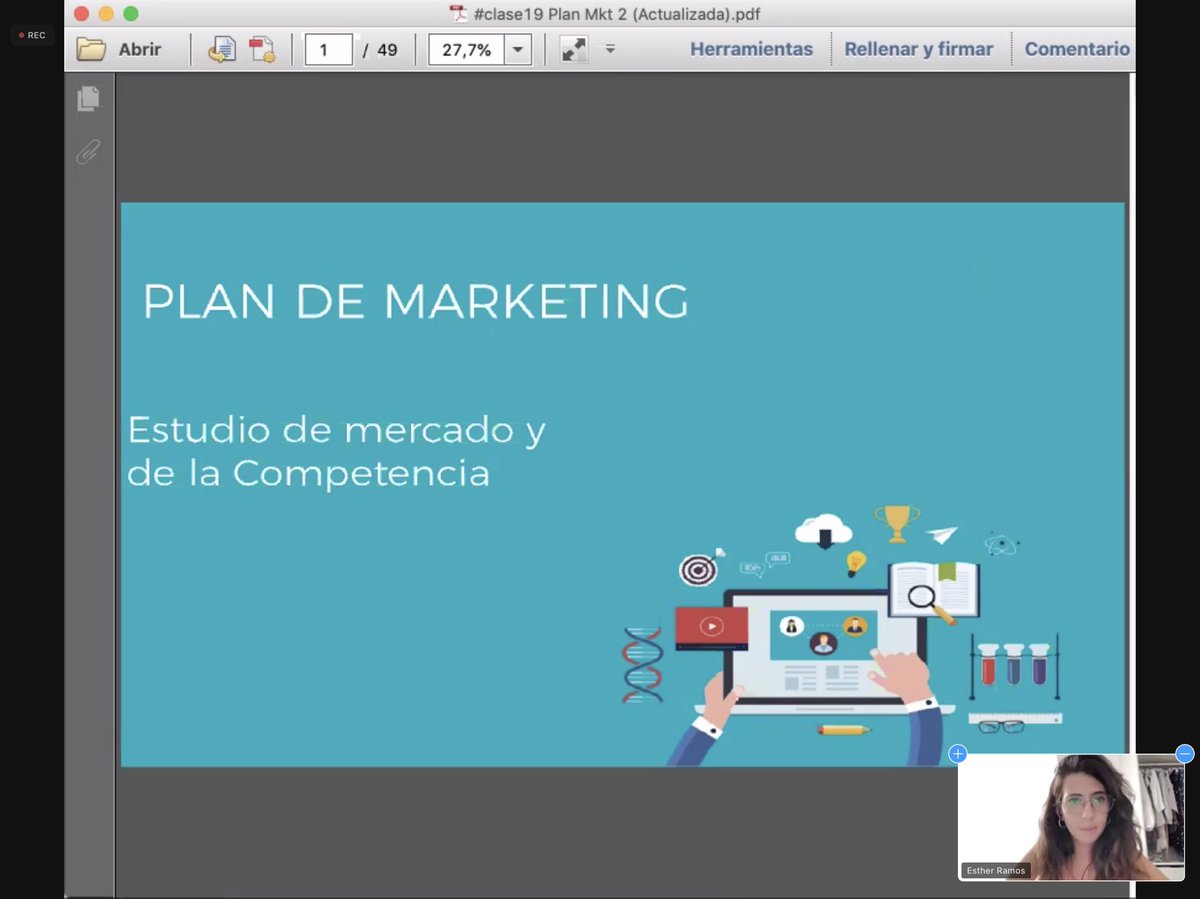The image size is (1200, 899).
Task: Open the page thumbnails panel in the sidebar
Action: pos(89,98)
